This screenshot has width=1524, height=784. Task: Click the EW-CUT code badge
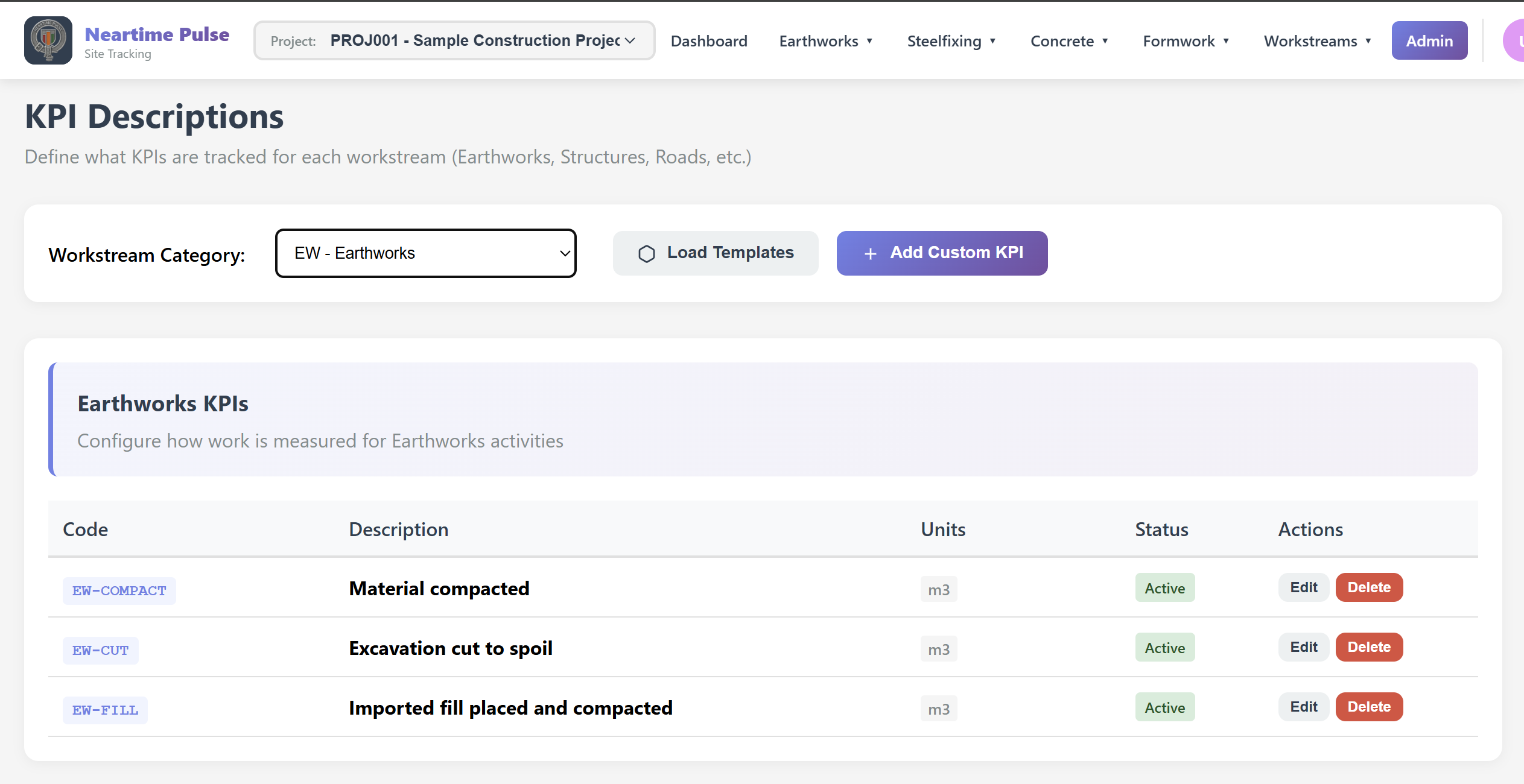coord(100,650)
